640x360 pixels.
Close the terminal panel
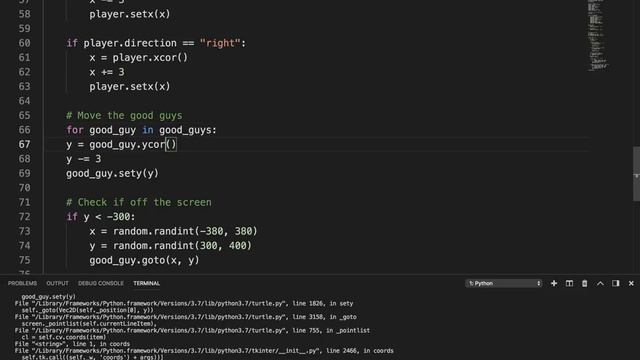coord(631,283)
